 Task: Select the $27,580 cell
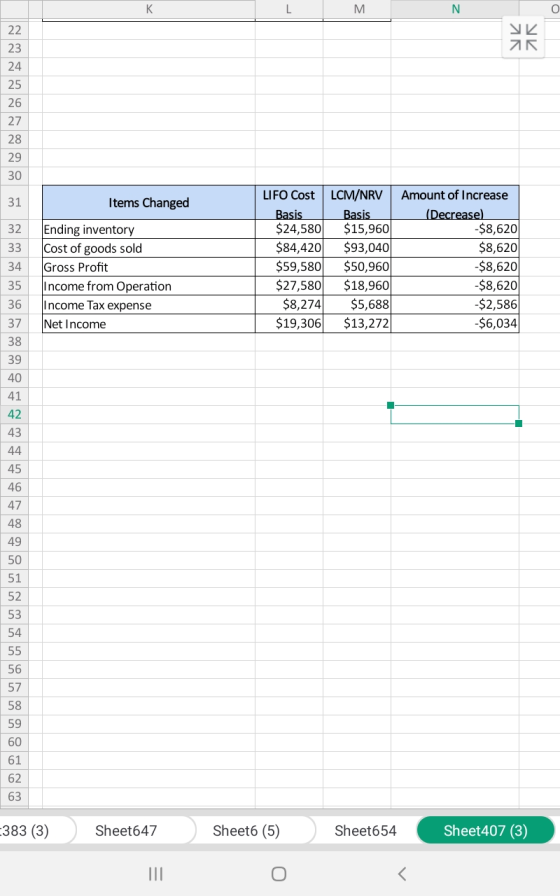click(289, 286)
